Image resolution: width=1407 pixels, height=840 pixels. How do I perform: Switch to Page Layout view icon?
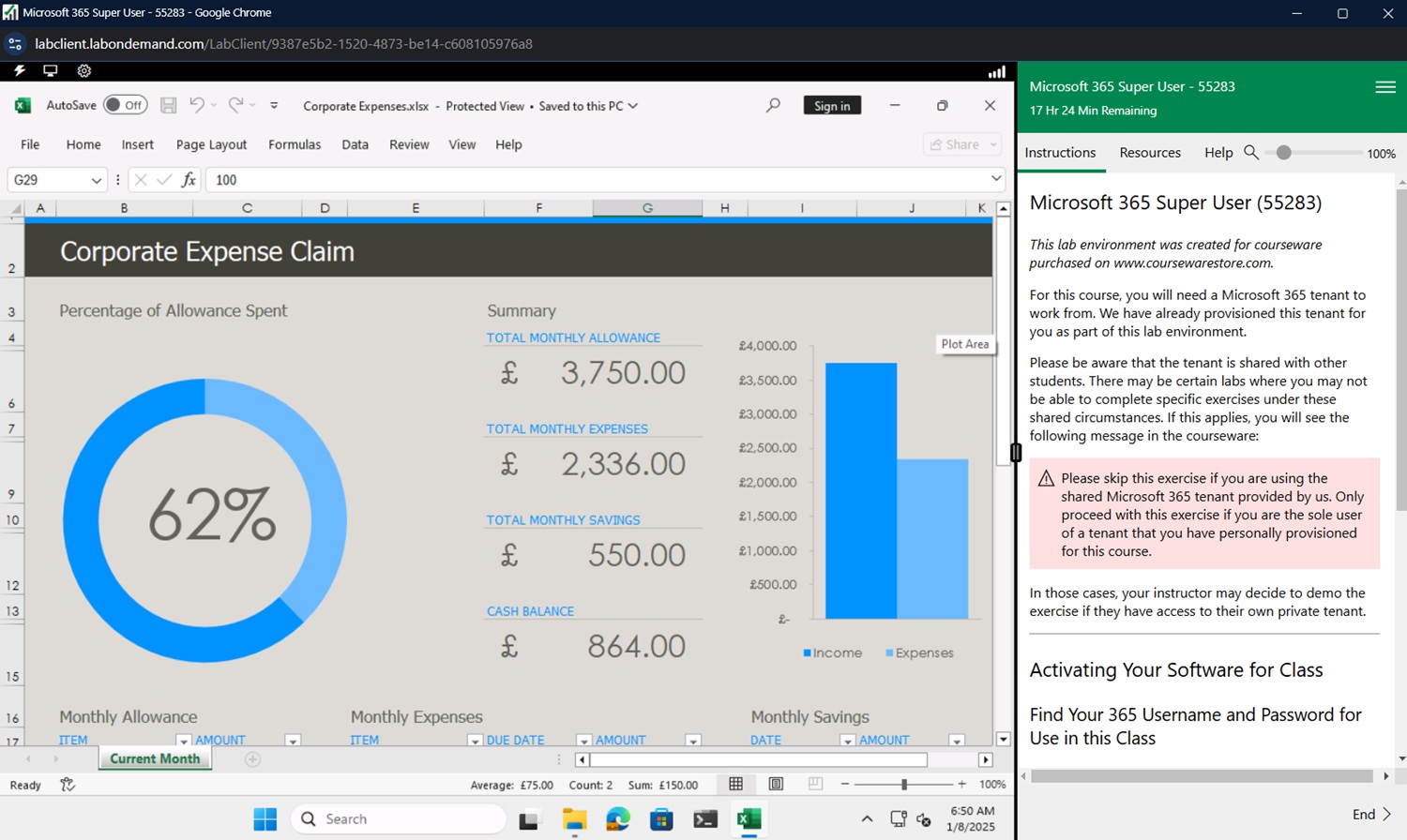776,784
